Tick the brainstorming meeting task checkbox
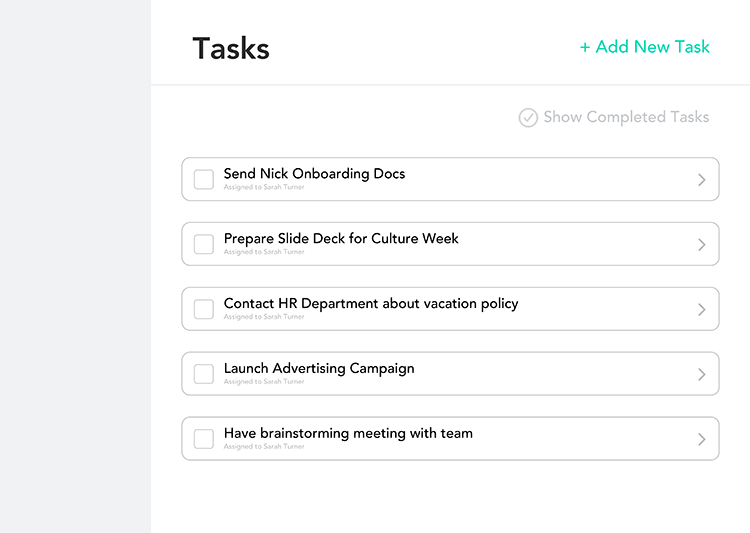This screenshot has height=533, width=750. pos(204,439)
